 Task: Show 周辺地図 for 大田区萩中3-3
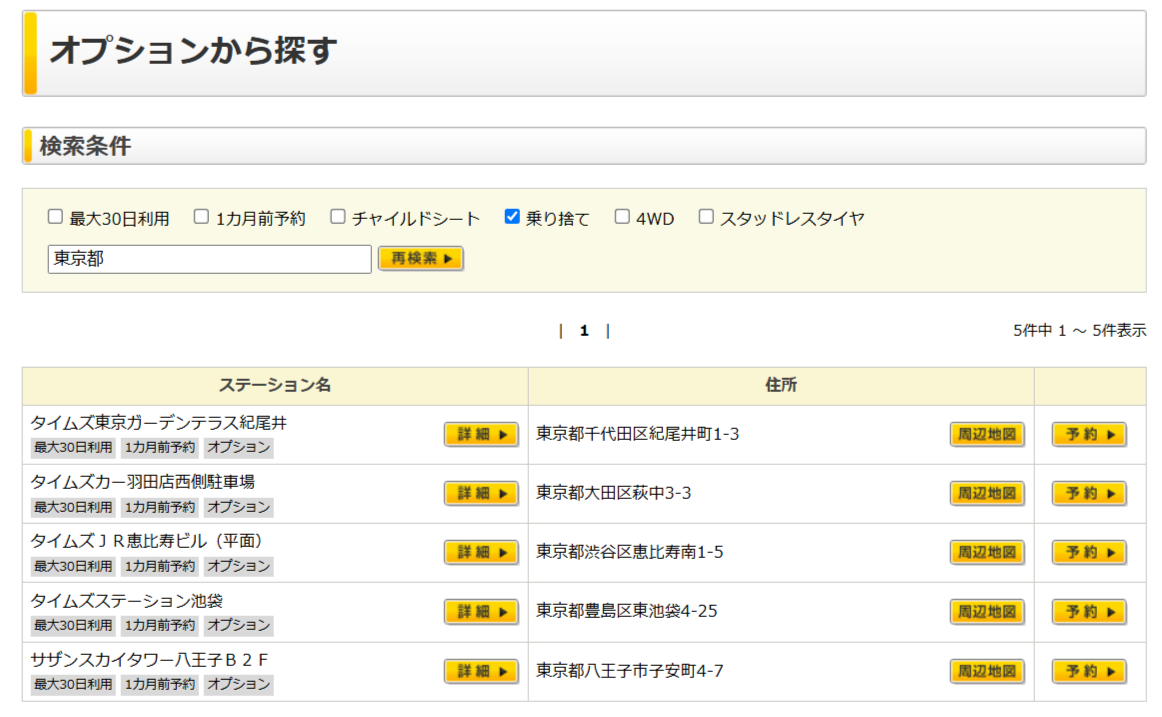click(987, 493)
